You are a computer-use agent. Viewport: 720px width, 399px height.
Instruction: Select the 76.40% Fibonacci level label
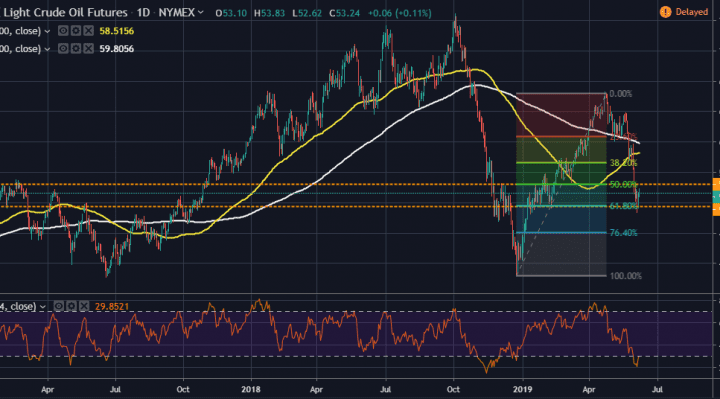(624, 233)
